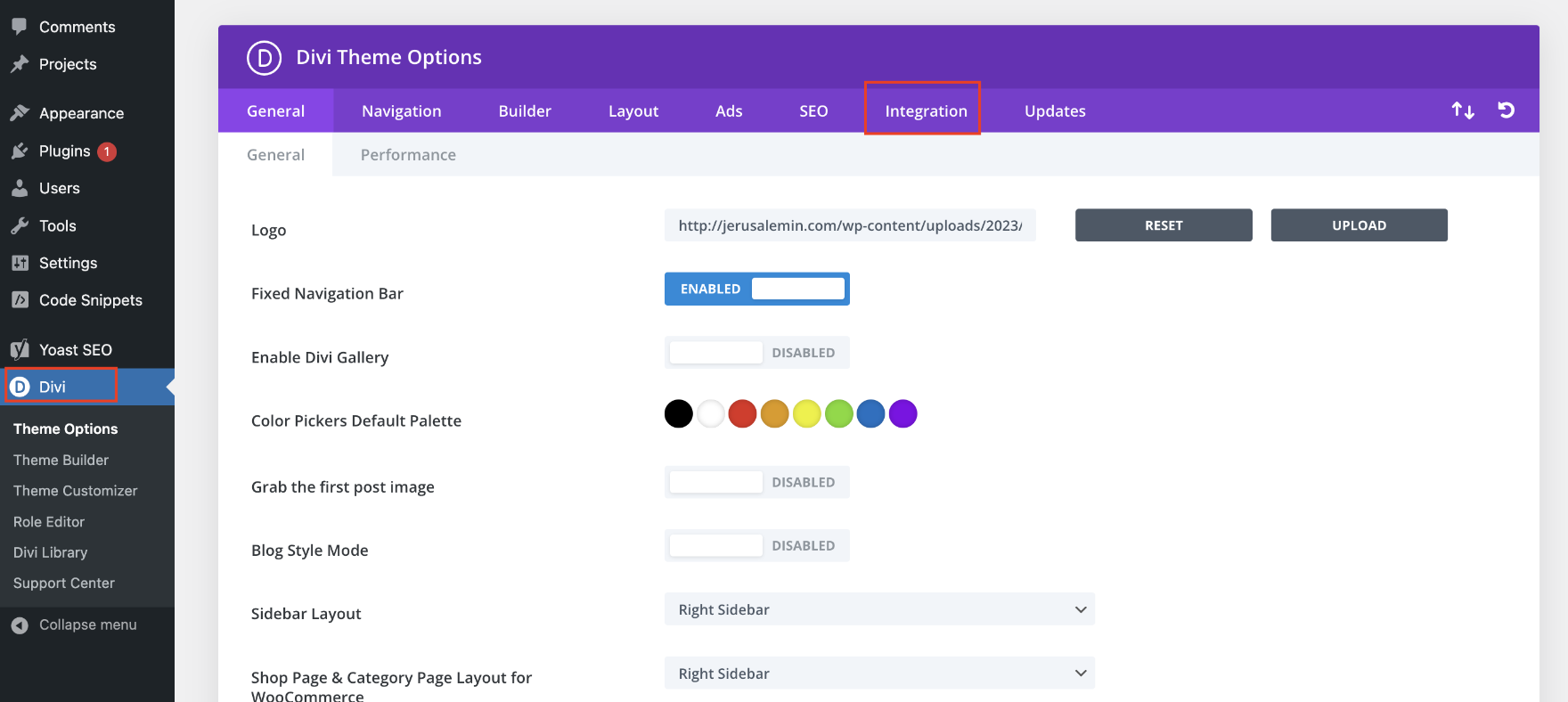Enable the Divi Gallery toggle
Screen dimensions: 1568x702
pyautogui.click(x=756, y=353)
